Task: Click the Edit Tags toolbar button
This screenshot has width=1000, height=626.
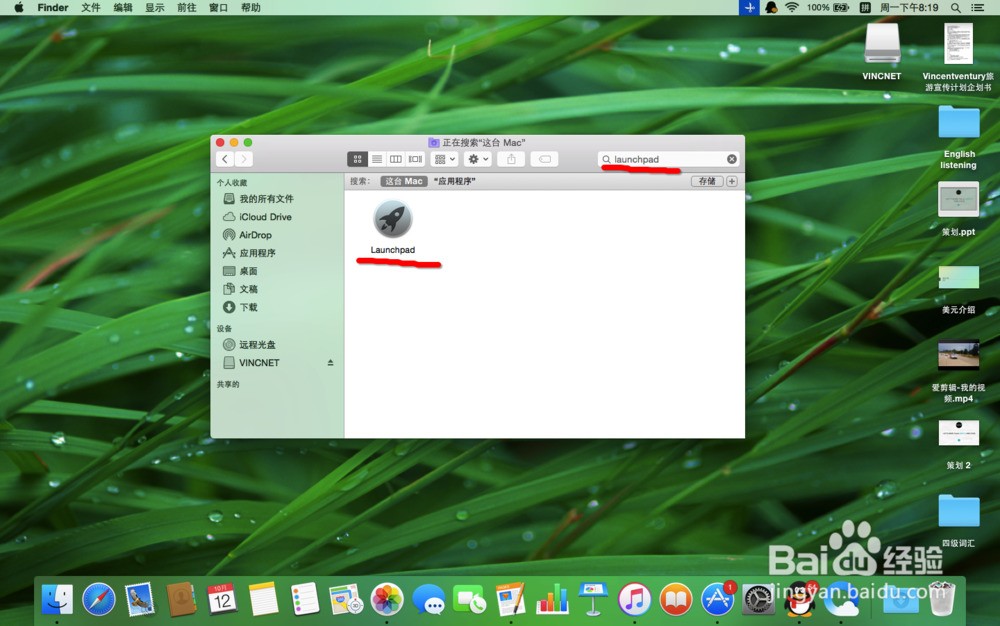Action: pos(545,159)
